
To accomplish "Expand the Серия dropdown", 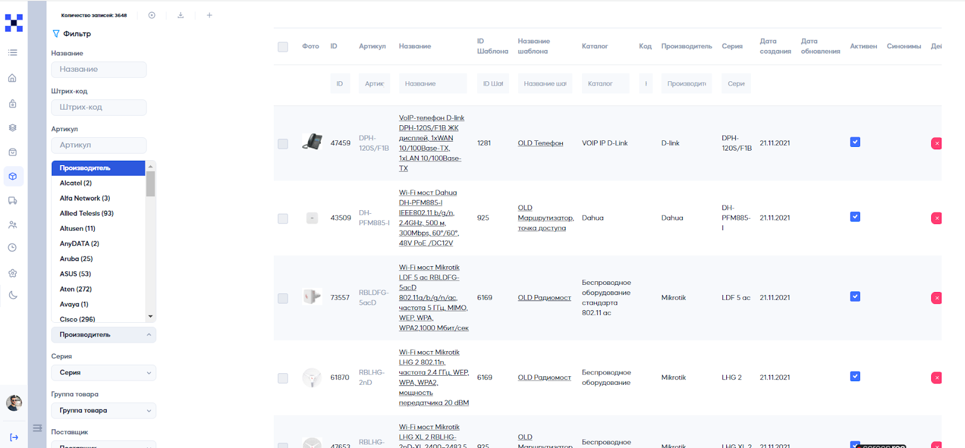I will point(103,373).
